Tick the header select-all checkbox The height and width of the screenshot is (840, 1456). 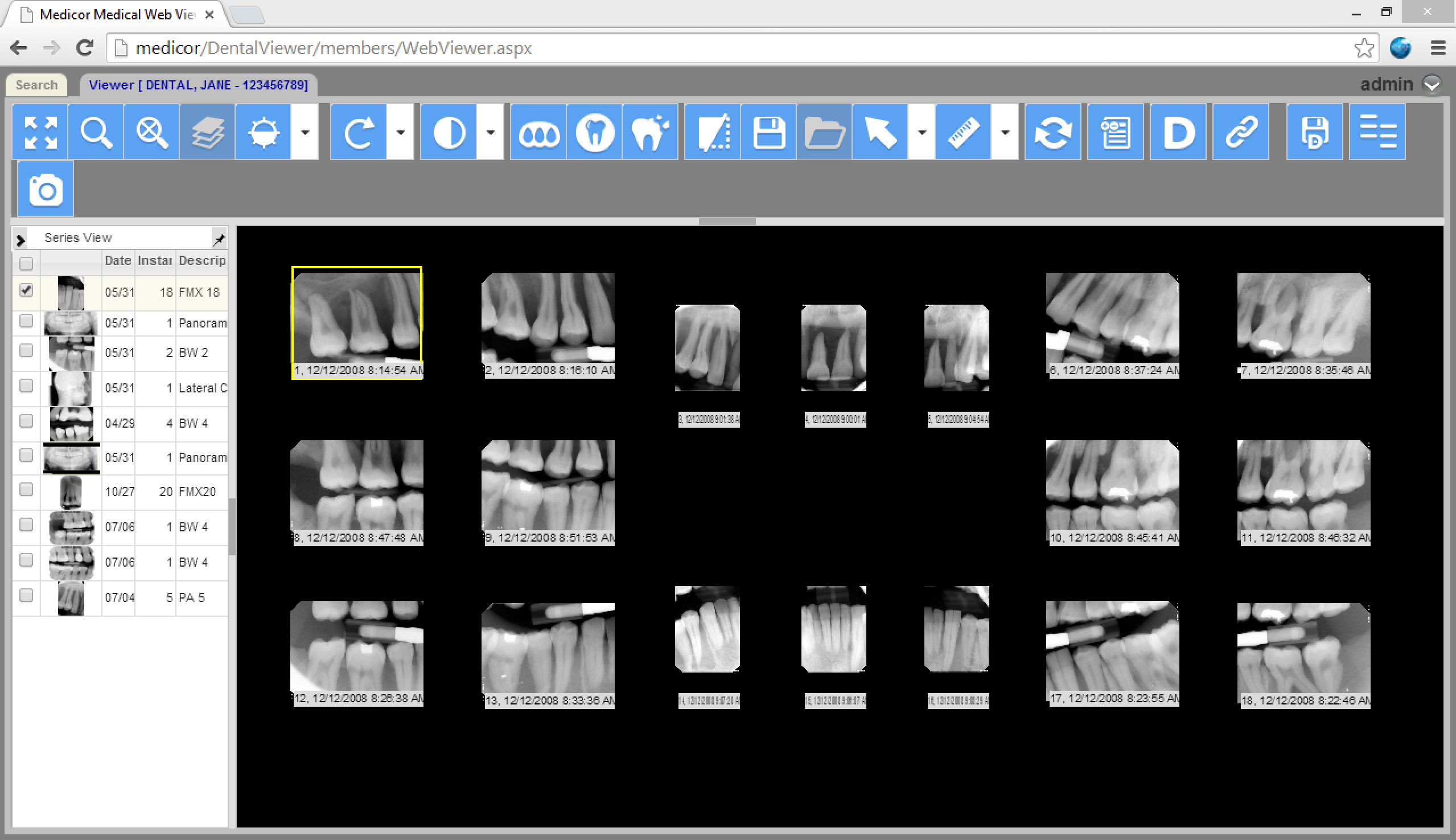[x=26, y=264]
